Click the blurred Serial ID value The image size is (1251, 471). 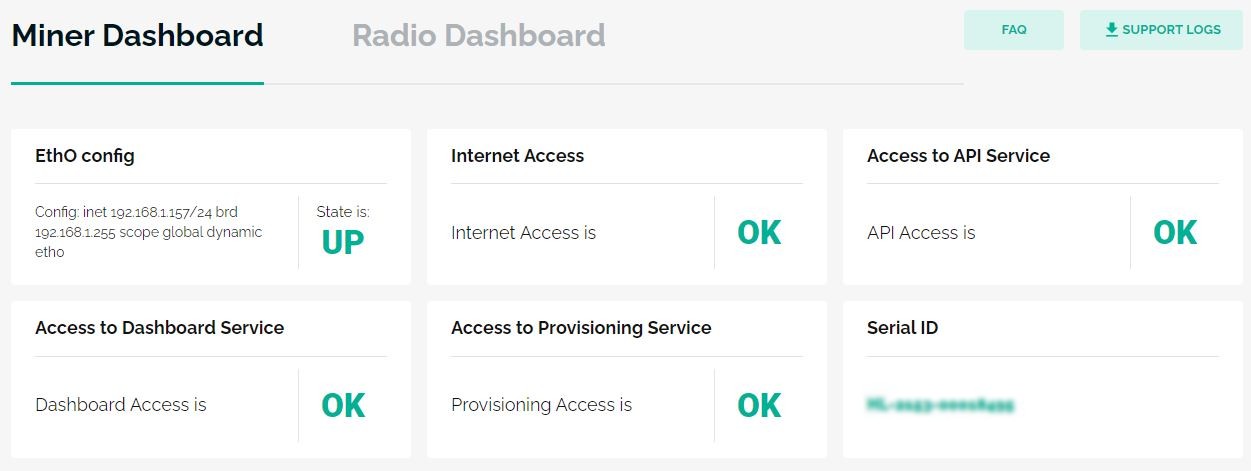tap(940, 405)
